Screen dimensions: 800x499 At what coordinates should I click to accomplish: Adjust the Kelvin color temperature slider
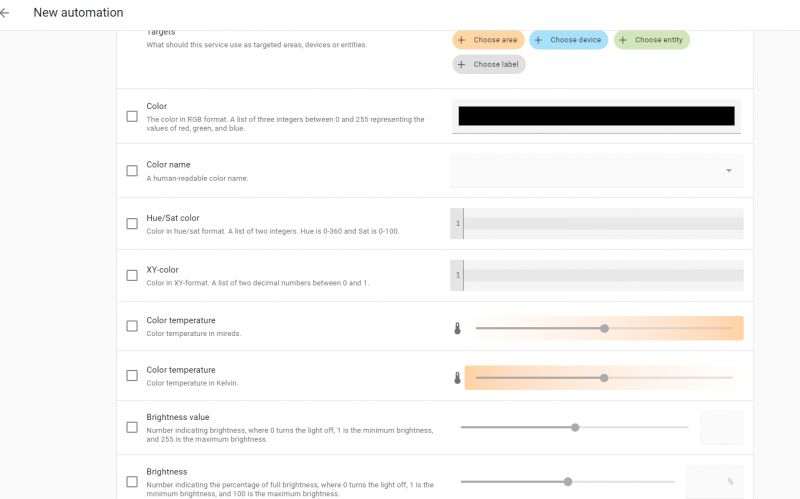point(604,378)
